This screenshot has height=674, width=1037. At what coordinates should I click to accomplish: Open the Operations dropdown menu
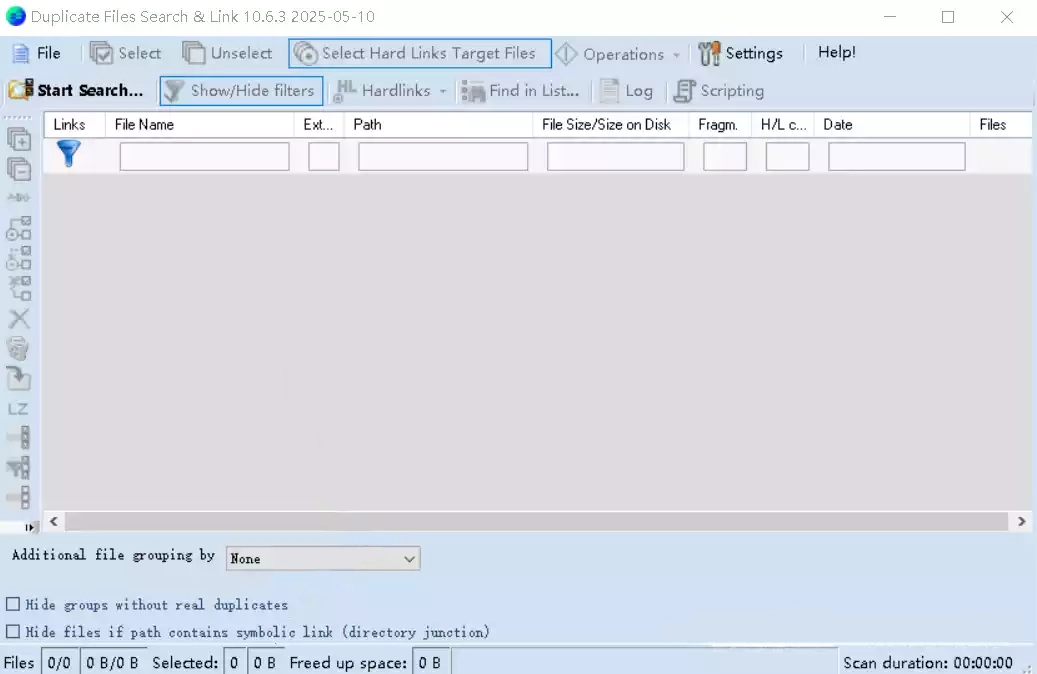point(618,54)
